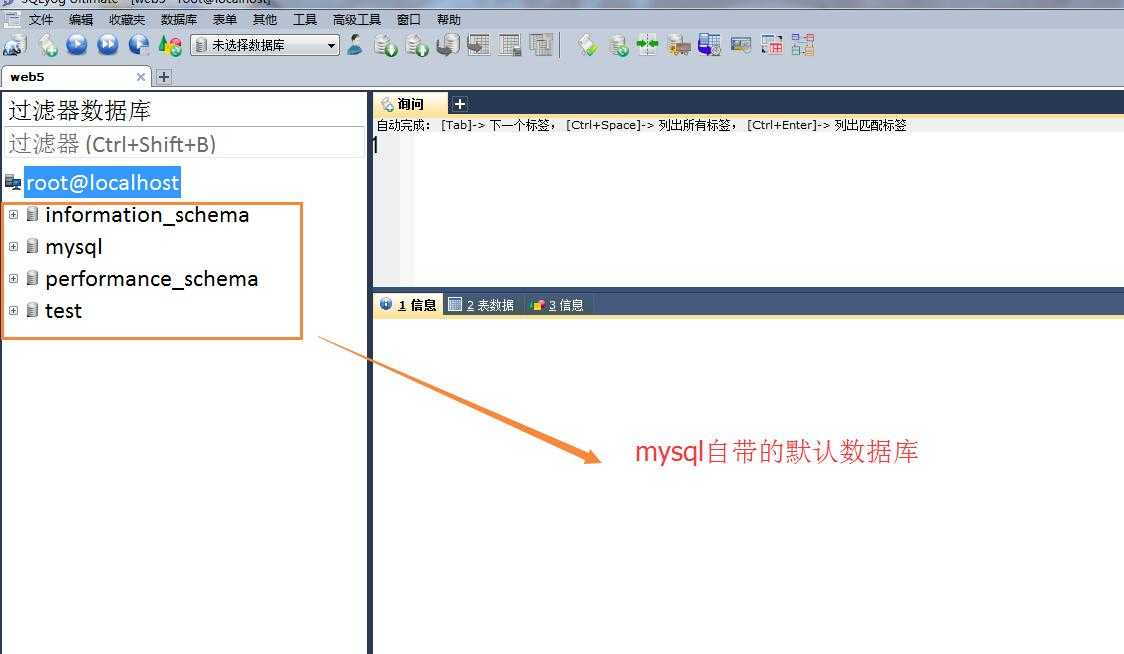This screenshot has width=1124, height=654.
Task: Select the performance_schema database
Action: pos(151,279)
